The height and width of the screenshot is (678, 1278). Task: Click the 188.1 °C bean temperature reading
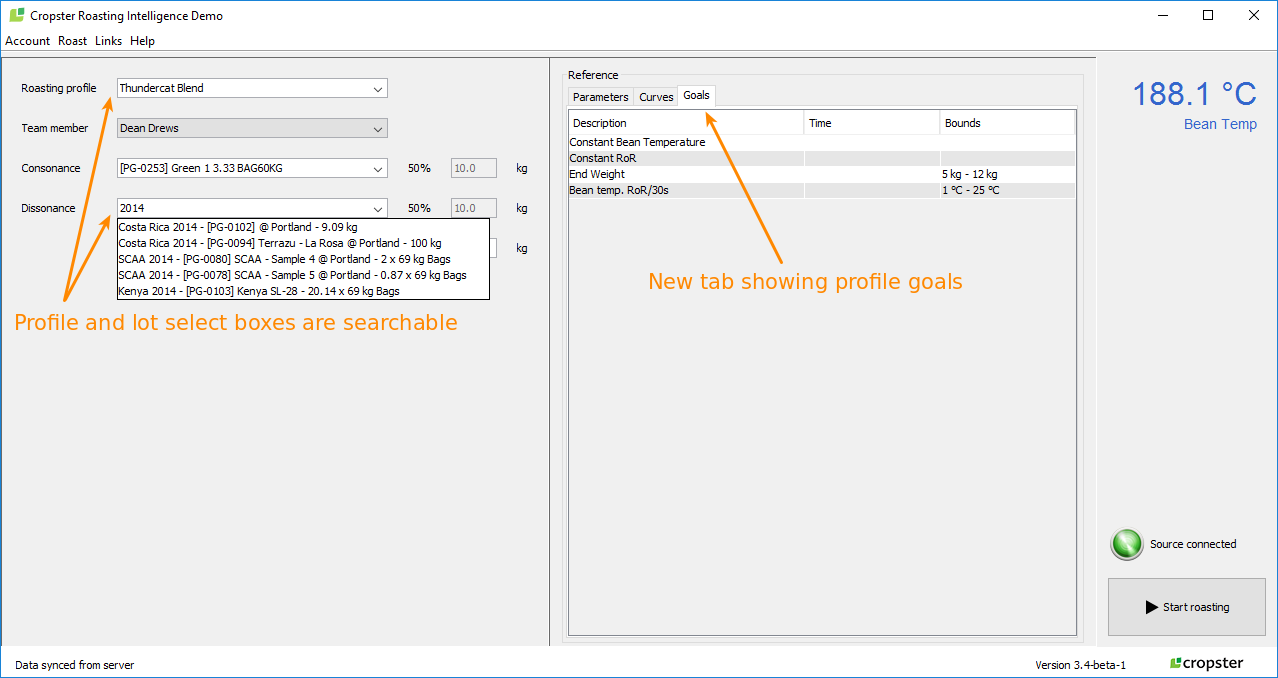click(1194, 94)
